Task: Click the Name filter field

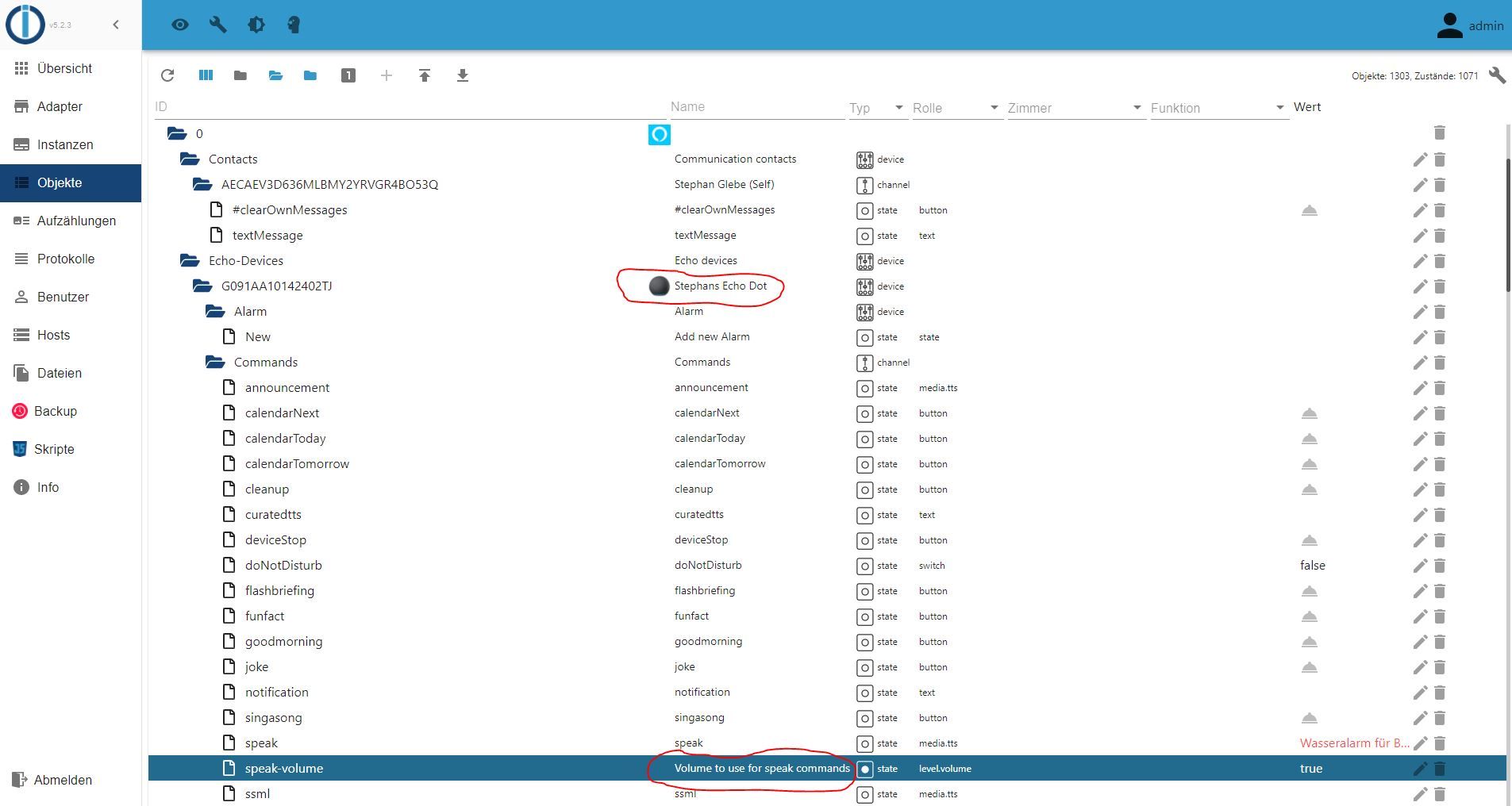Action: pyautogui.click(x=757, y=107)
